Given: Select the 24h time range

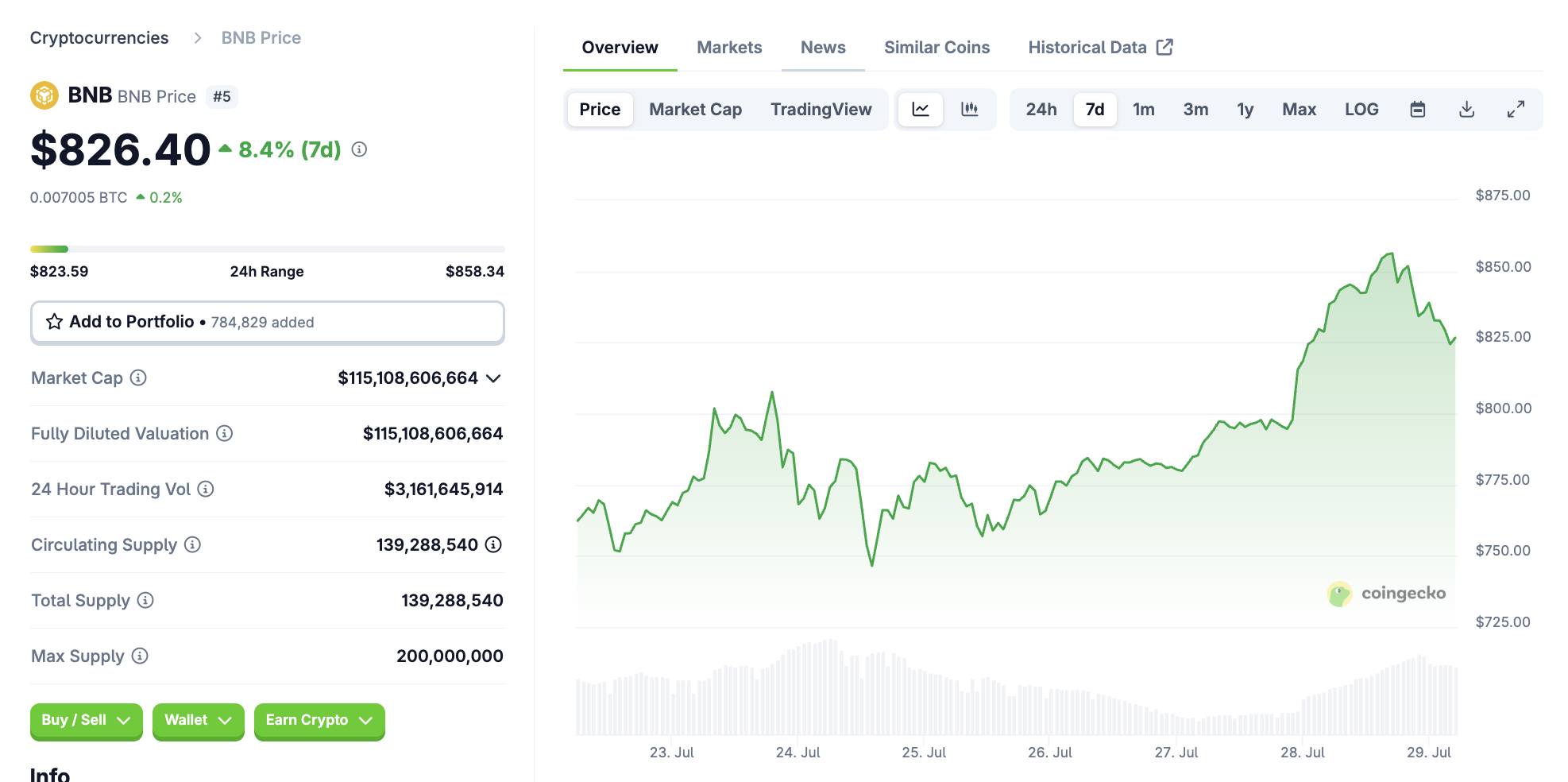Looking at the screenshot, I should coord(1041,110).
